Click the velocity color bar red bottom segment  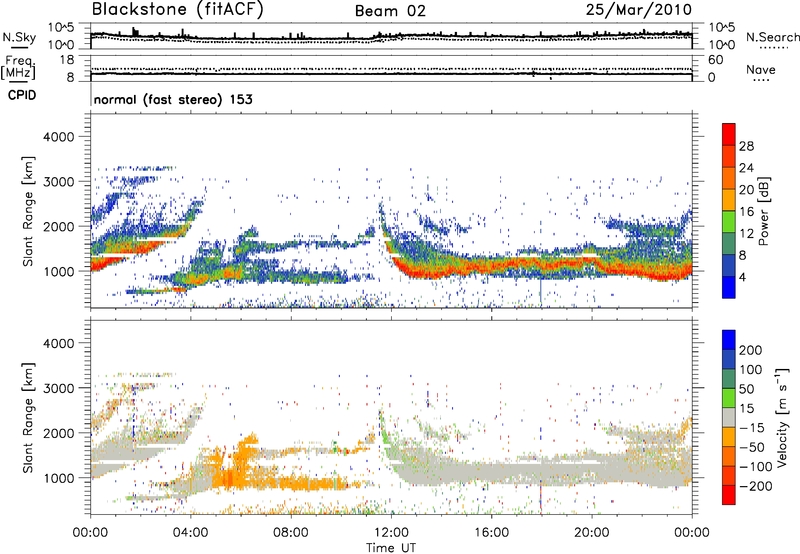[x=729, y=495]
